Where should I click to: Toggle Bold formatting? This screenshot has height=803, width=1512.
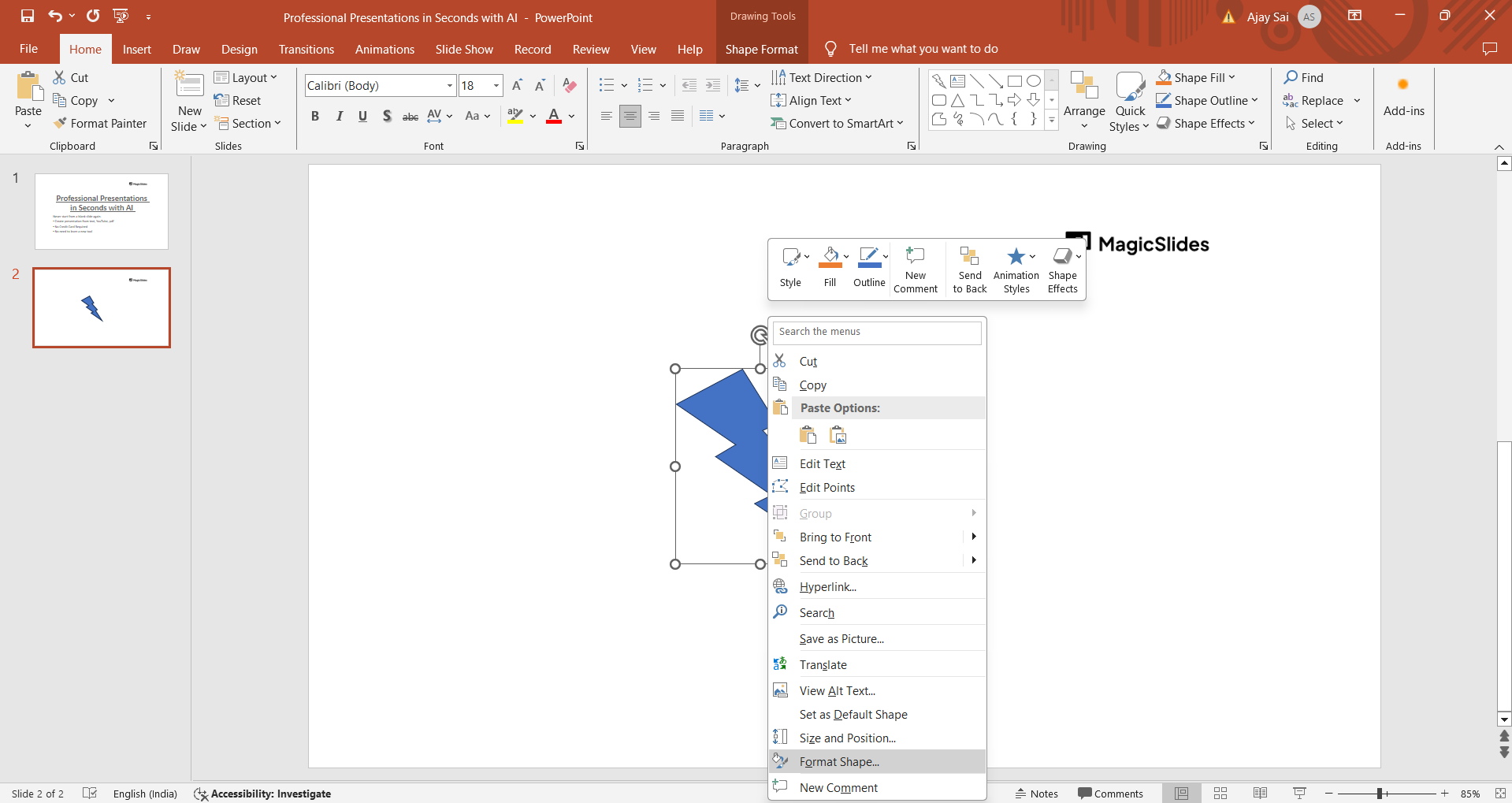[315, 117]
